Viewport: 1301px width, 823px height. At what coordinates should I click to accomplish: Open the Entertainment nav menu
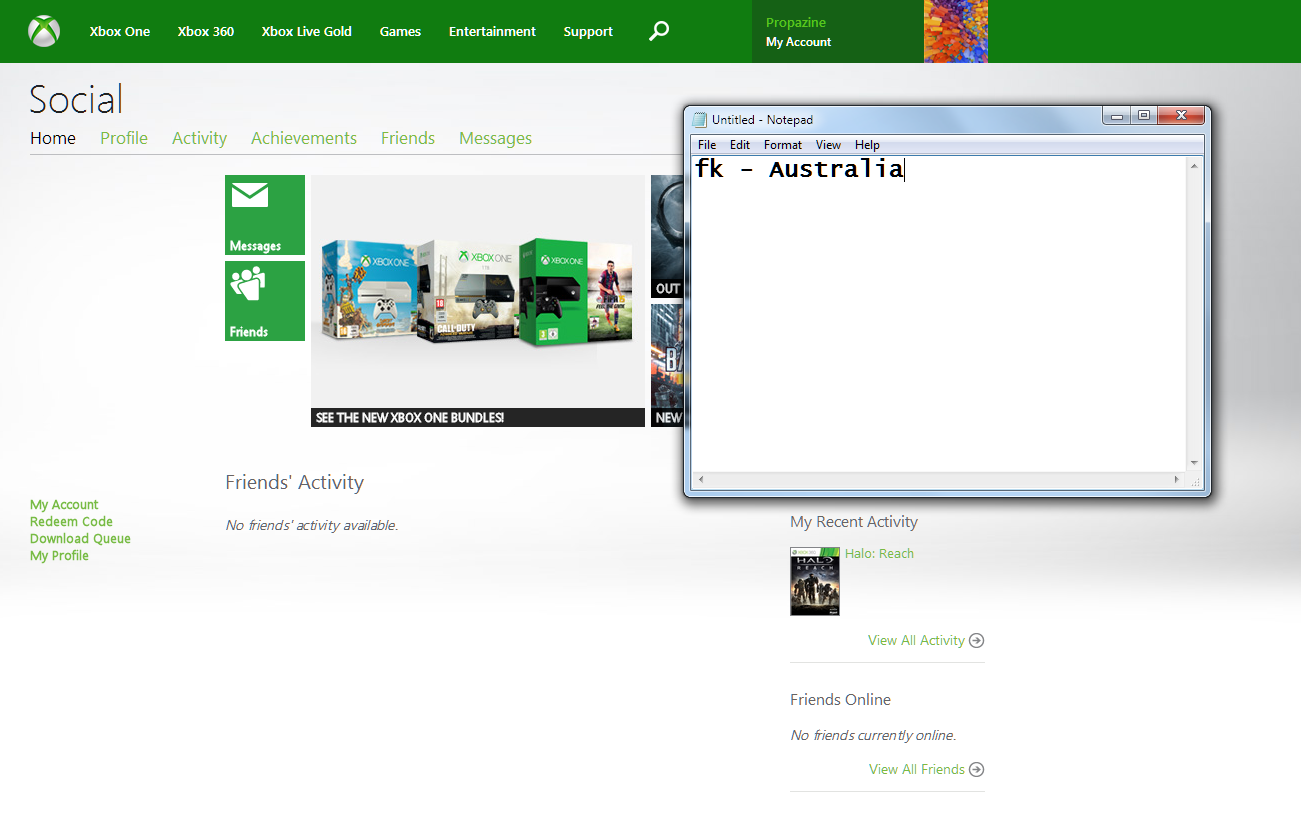[x=492, y=31]
